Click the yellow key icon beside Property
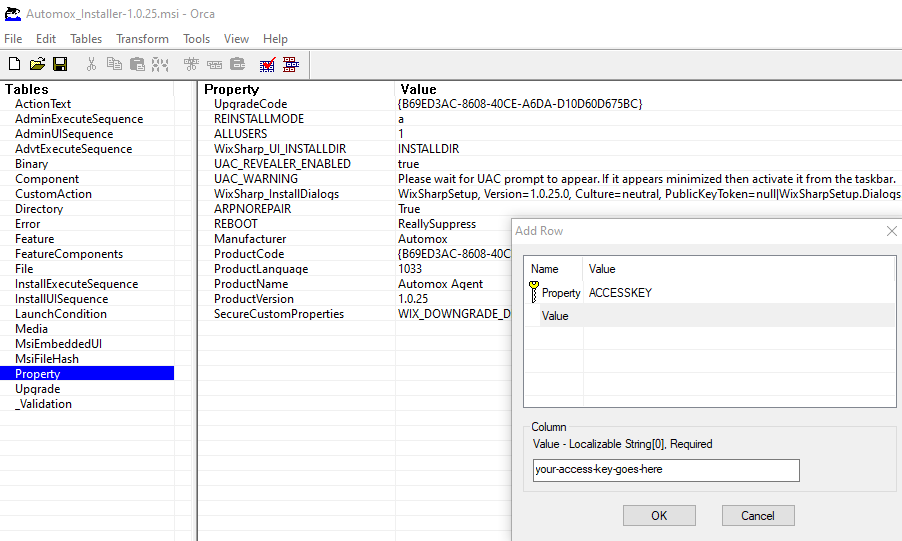Screen dimensions: 902x541 click(x=534, y=292)
